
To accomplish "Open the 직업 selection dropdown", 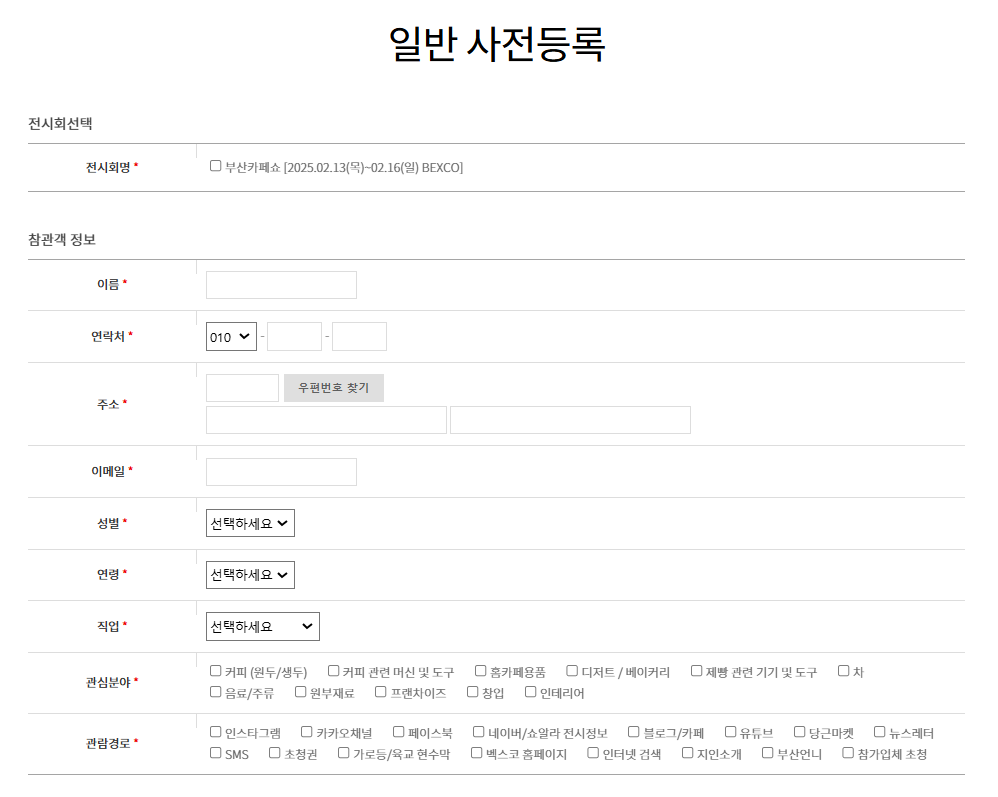I will point(262,626).
